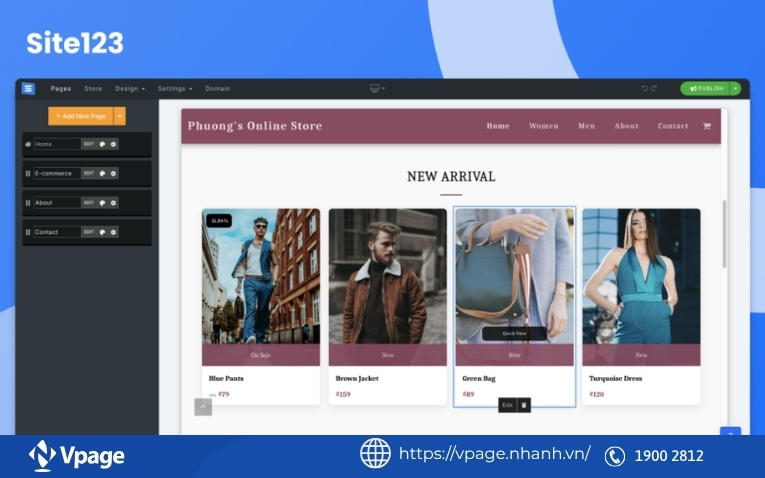
Task: Open settings gear for About page
Action: tap(113, 202)
